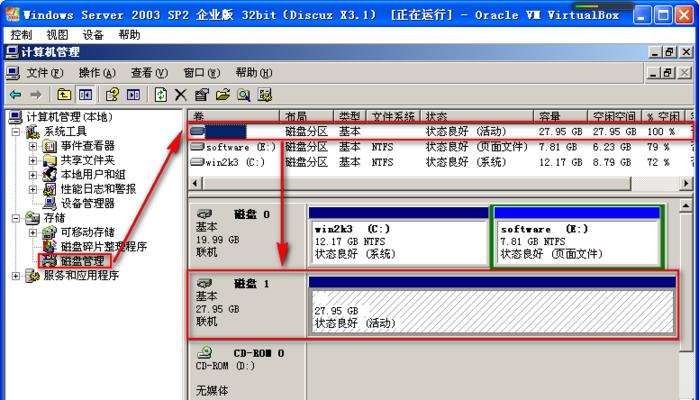Image resolution: width=699 pixels, height=400 pixels.
Task: Sort by the 布局 column header
Action: [x=306, y=116]
